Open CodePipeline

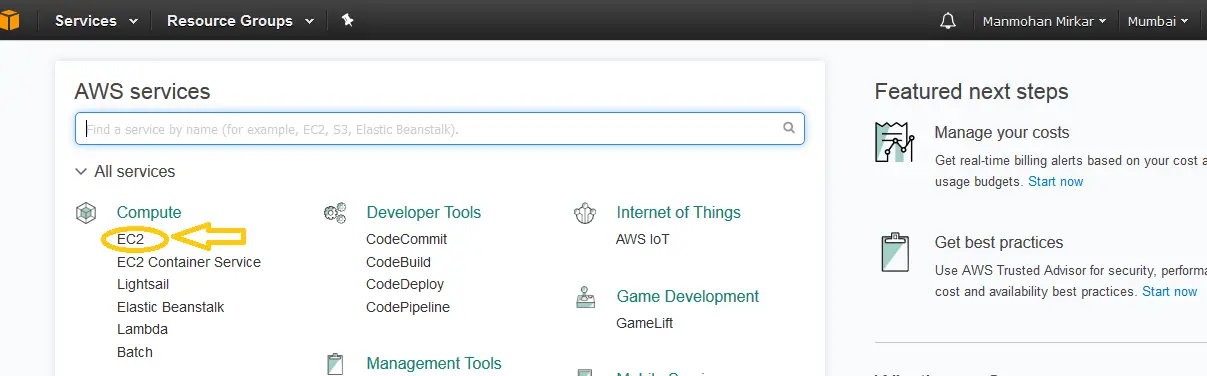tap(408, 307)
